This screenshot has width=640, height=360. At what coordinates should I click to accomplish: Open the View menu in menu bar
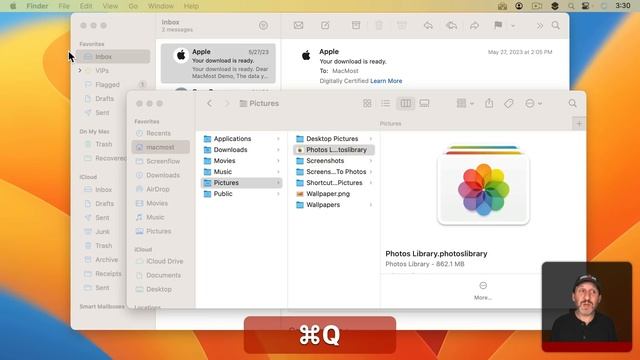110,6
